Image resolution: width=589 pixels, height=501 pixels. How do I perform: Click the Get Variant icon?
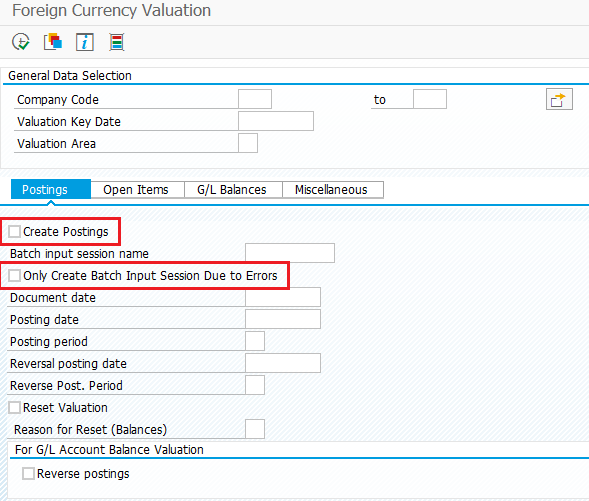(53, 42)
